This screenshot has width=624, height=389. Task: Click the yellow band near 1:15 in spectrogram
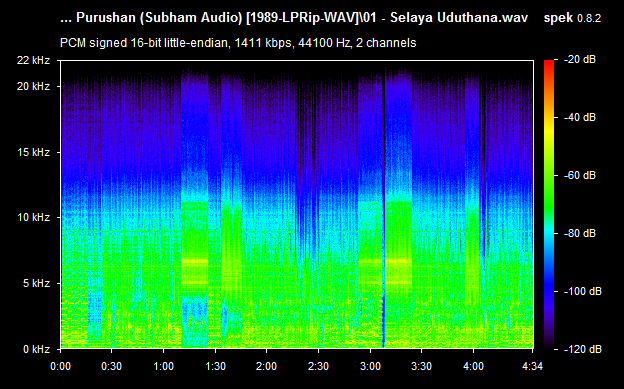[195, 262]
